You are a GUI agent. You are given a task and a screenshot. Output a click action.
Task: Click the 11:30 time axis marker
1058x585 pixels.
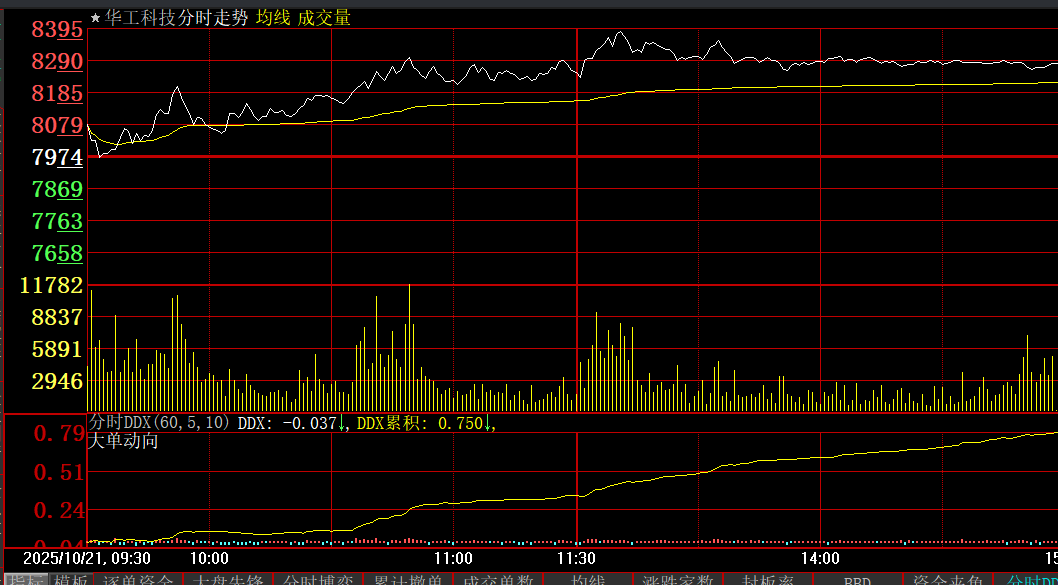click(x=576, y=559)
